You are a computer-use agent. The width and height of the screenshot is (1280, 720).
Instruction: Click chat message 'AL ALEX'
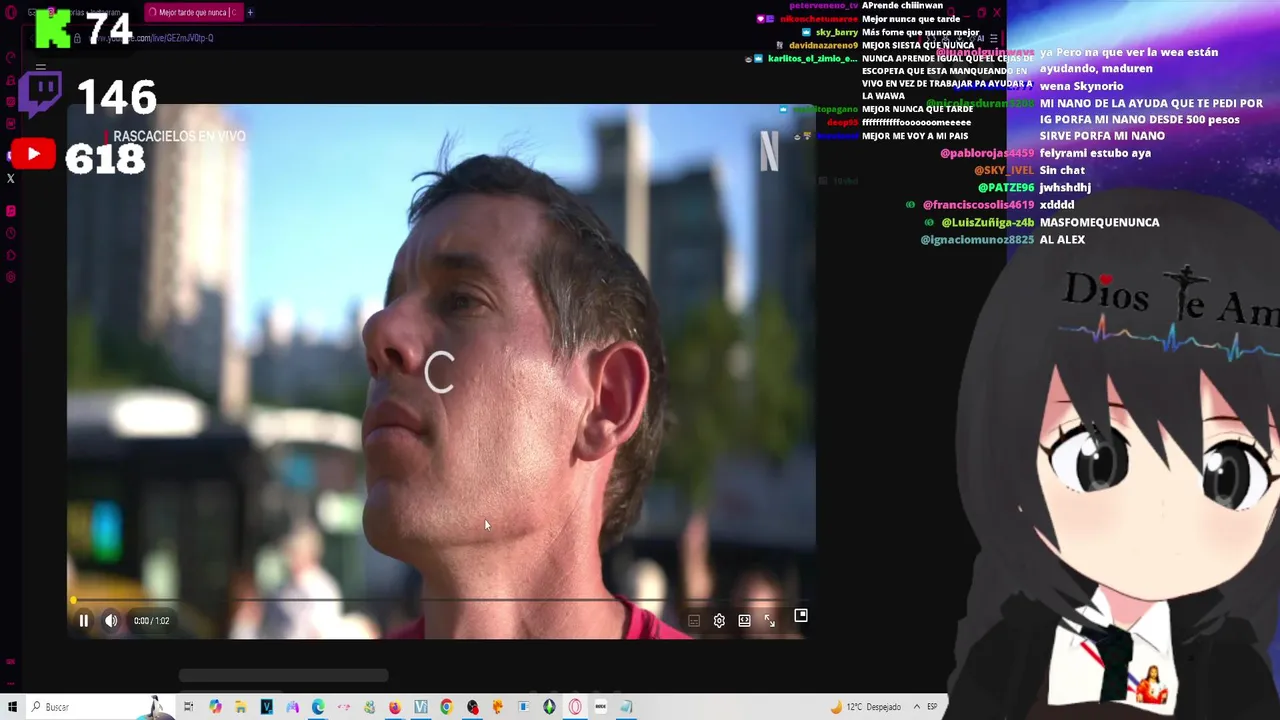point(1062,240)
